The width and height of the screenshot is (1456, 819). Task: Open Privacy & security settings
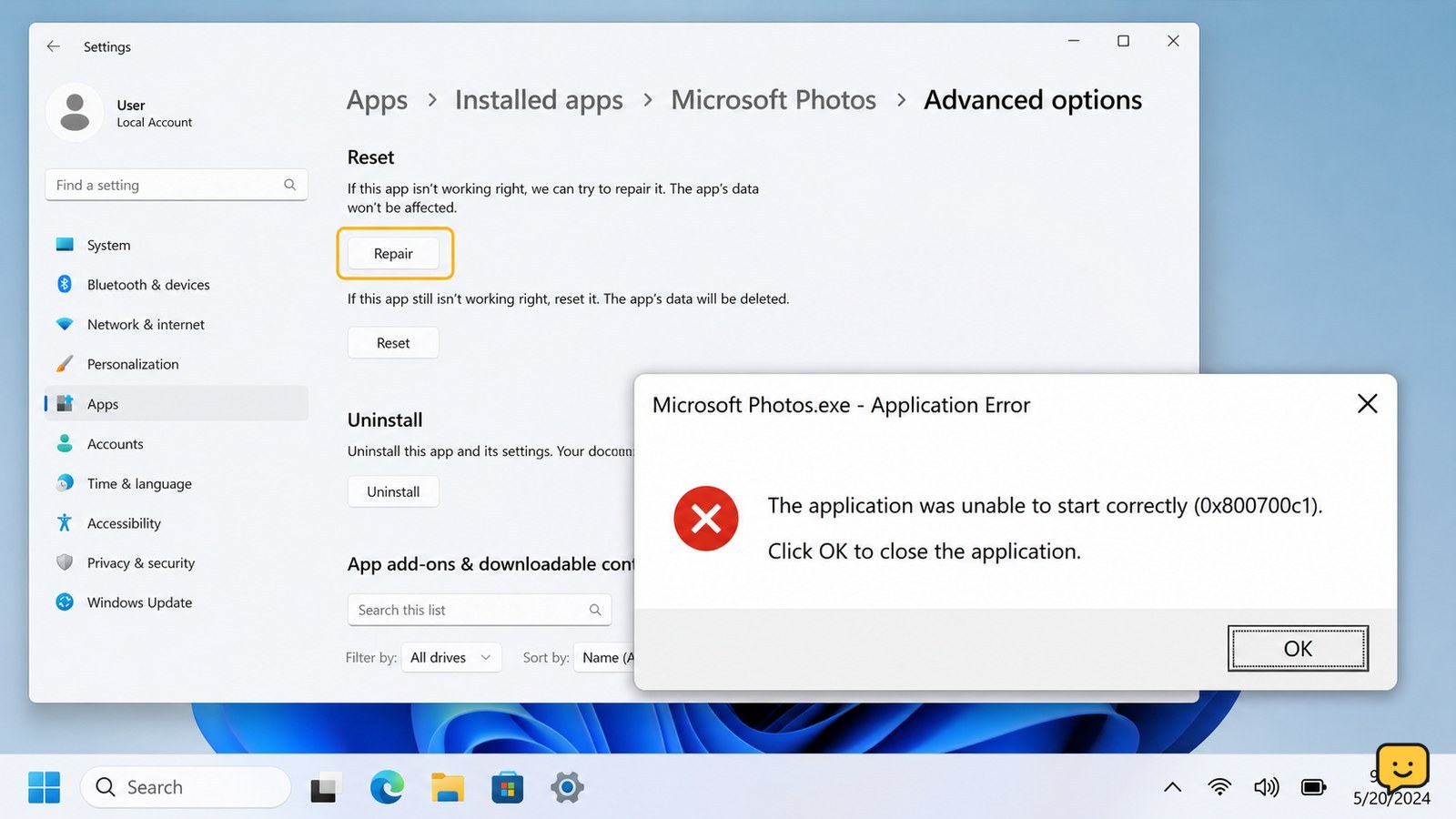point(177,563)
